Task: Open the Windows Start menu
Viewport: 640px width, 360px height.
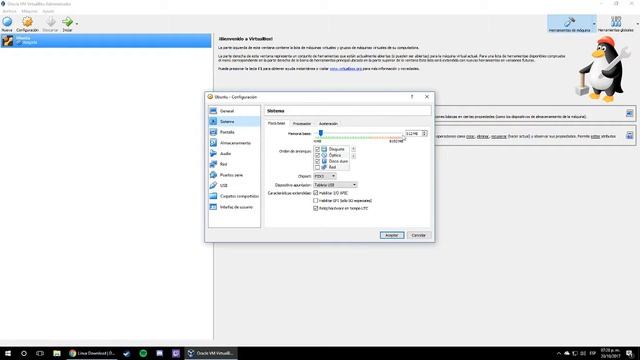Action: (x=8, y=353)
